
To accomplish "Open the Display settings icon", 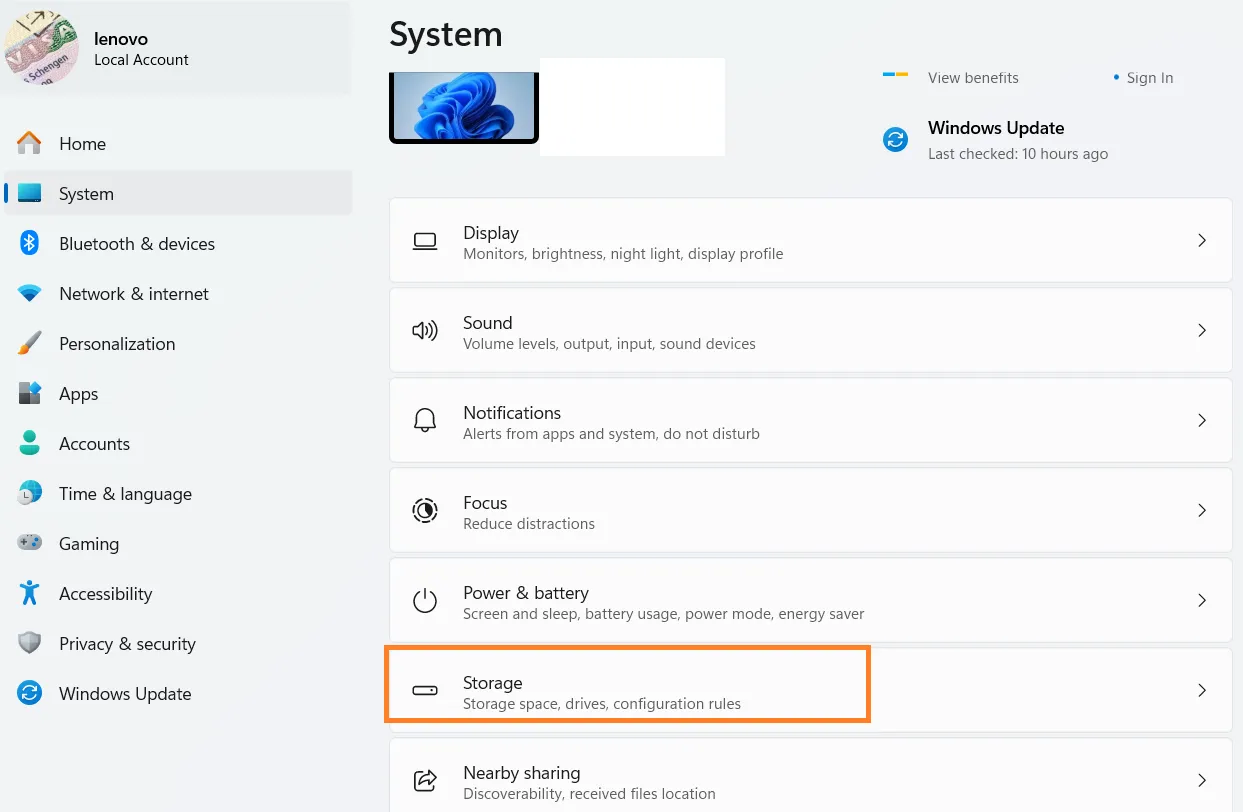I will [x=425, y=240].
